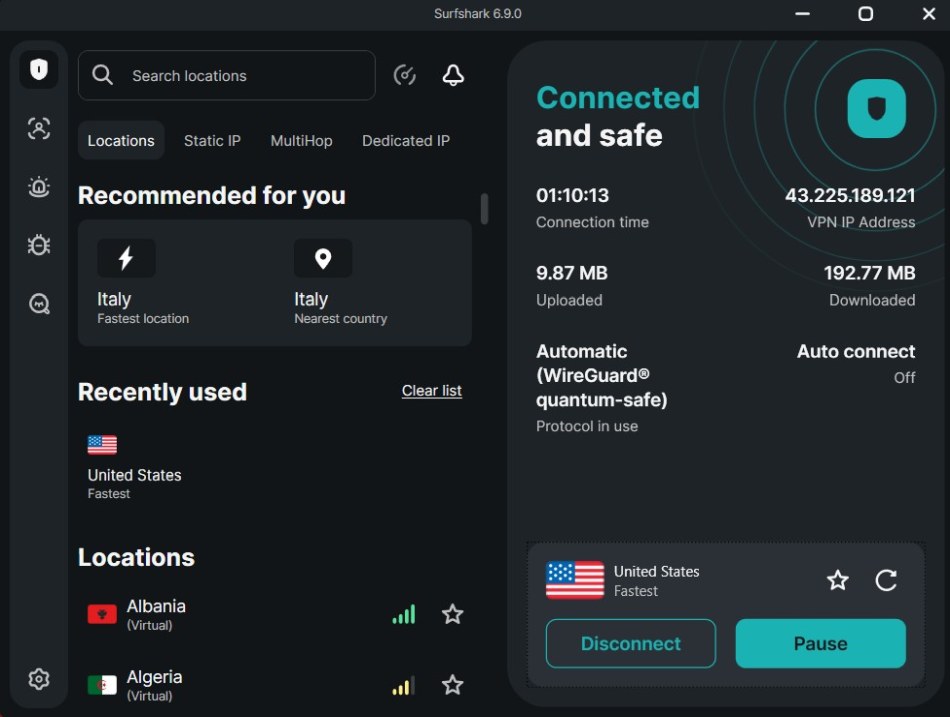Click the connected server United States flag
The height and width of the screenshot is (717, 950).
pyautogui.click(x=574, y=580)
